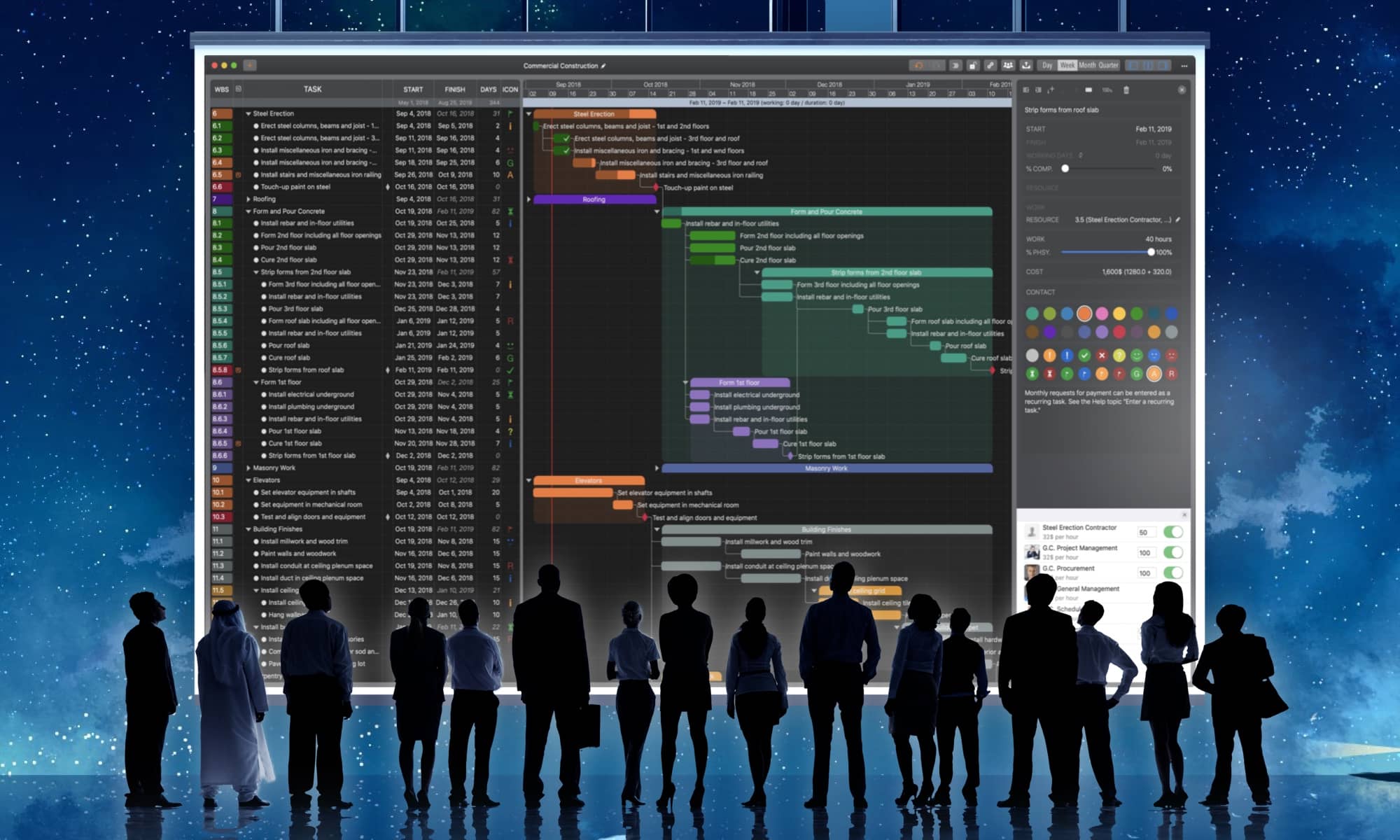Click the orange plus add button
This screenshot has width=1400, height=840.
(x=250, y=65)
